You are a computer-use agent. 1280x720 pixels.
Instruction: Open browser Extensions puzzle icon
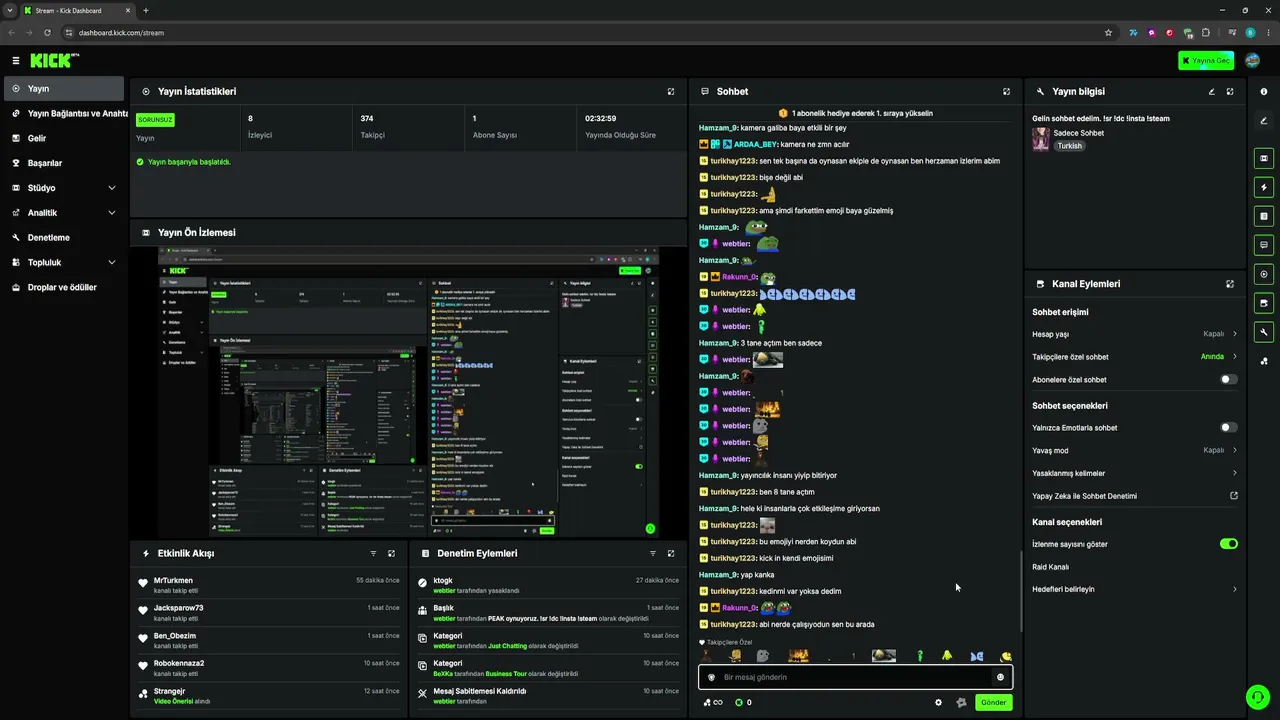pos(1206,32)
